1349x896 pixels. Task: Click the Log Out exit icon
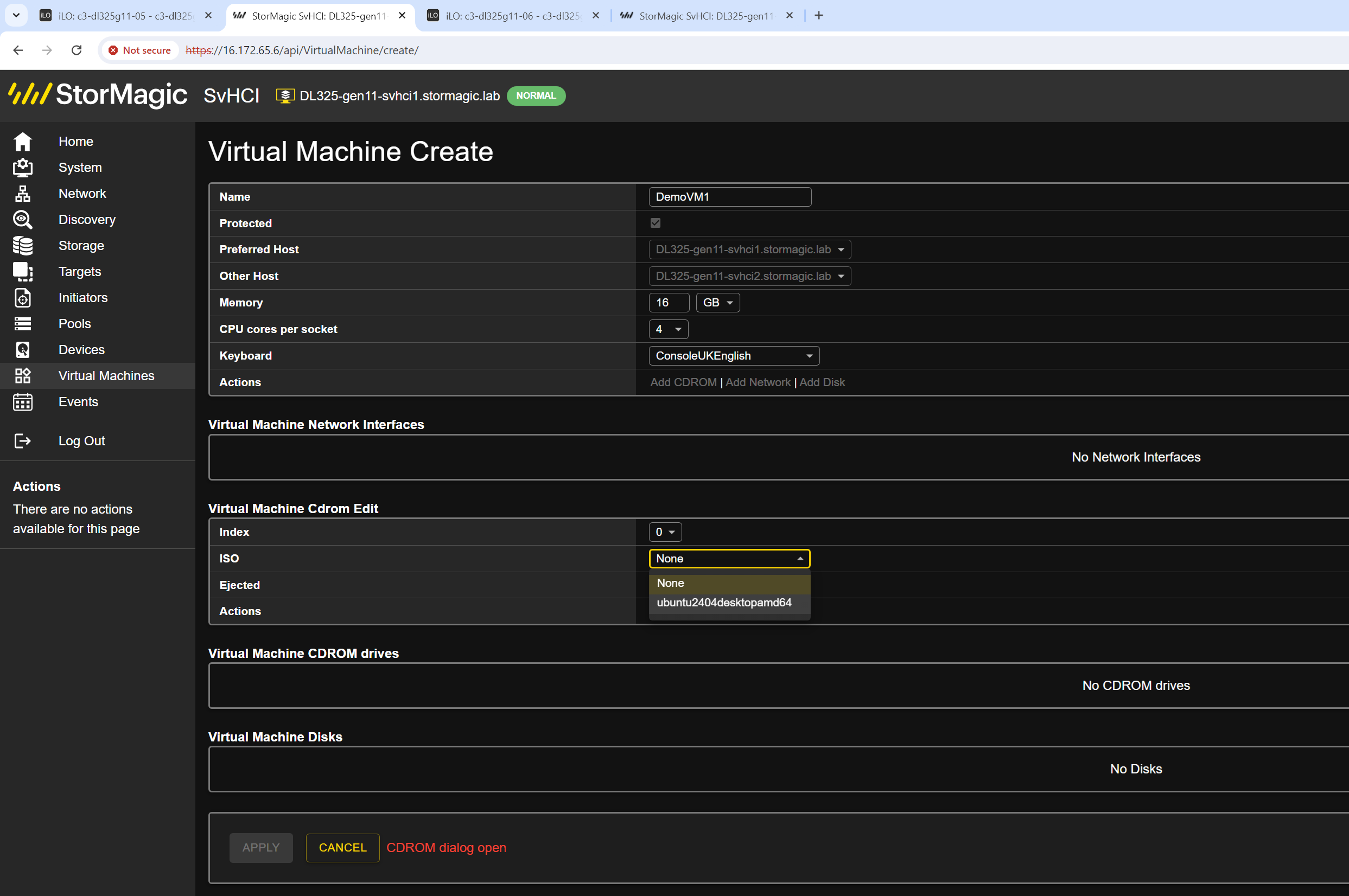tap(23, 440)
